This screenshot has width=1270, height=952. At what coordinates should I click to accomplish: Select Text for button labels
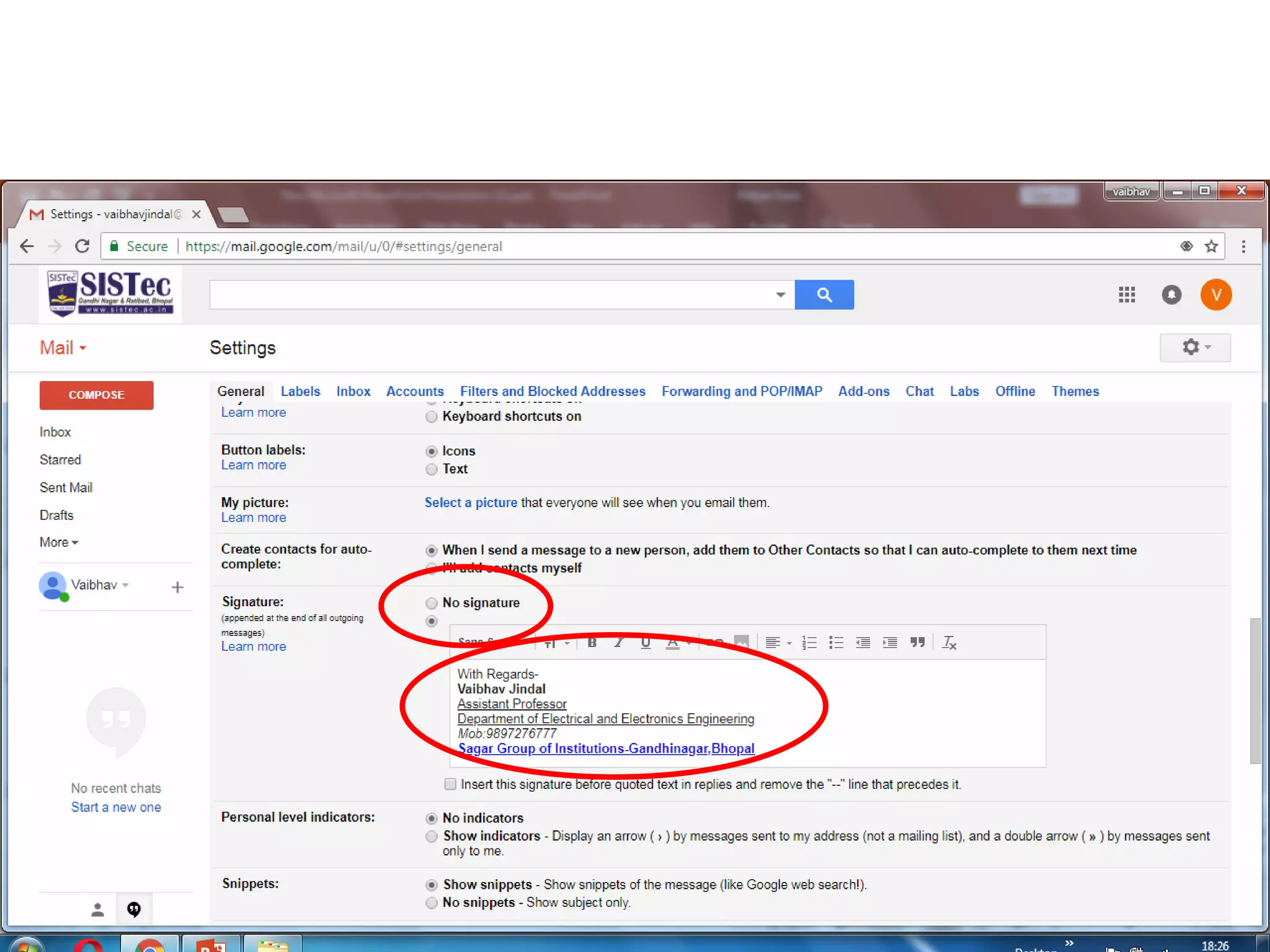click(432, 469)
